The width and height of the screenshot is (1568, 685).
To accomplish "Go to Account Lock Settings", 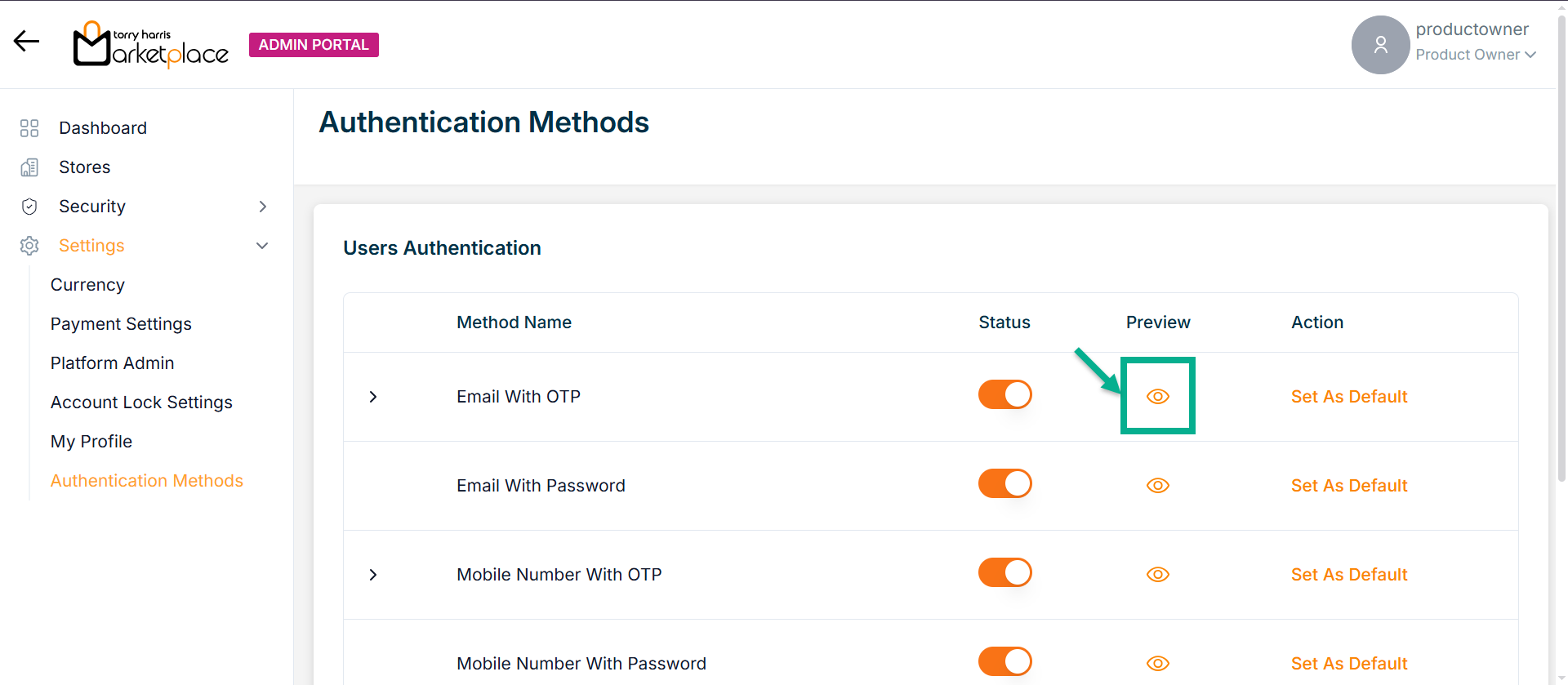I will (141, 403).
